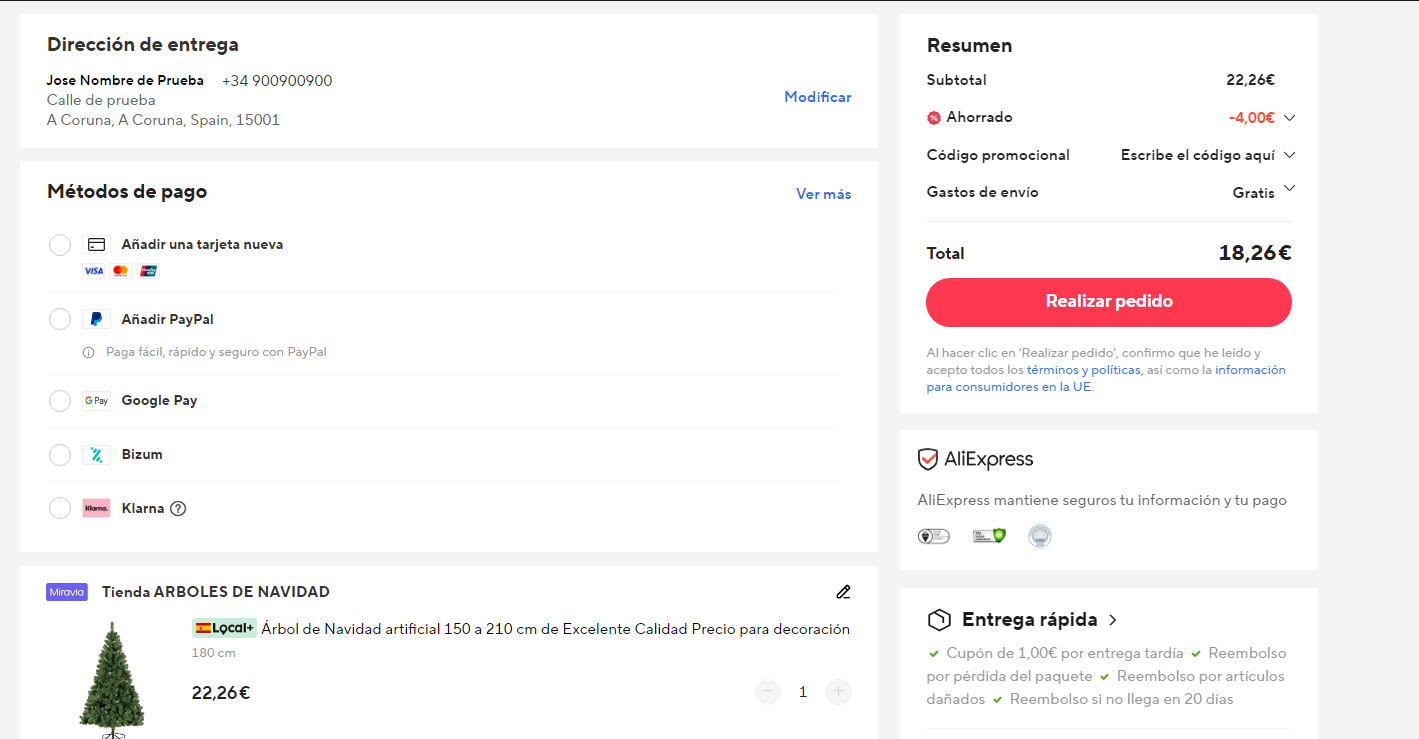1419x739 pixels.
Task: Click Modificar to change delivery address
Action: pyautogui.click(x=818, y=97)
